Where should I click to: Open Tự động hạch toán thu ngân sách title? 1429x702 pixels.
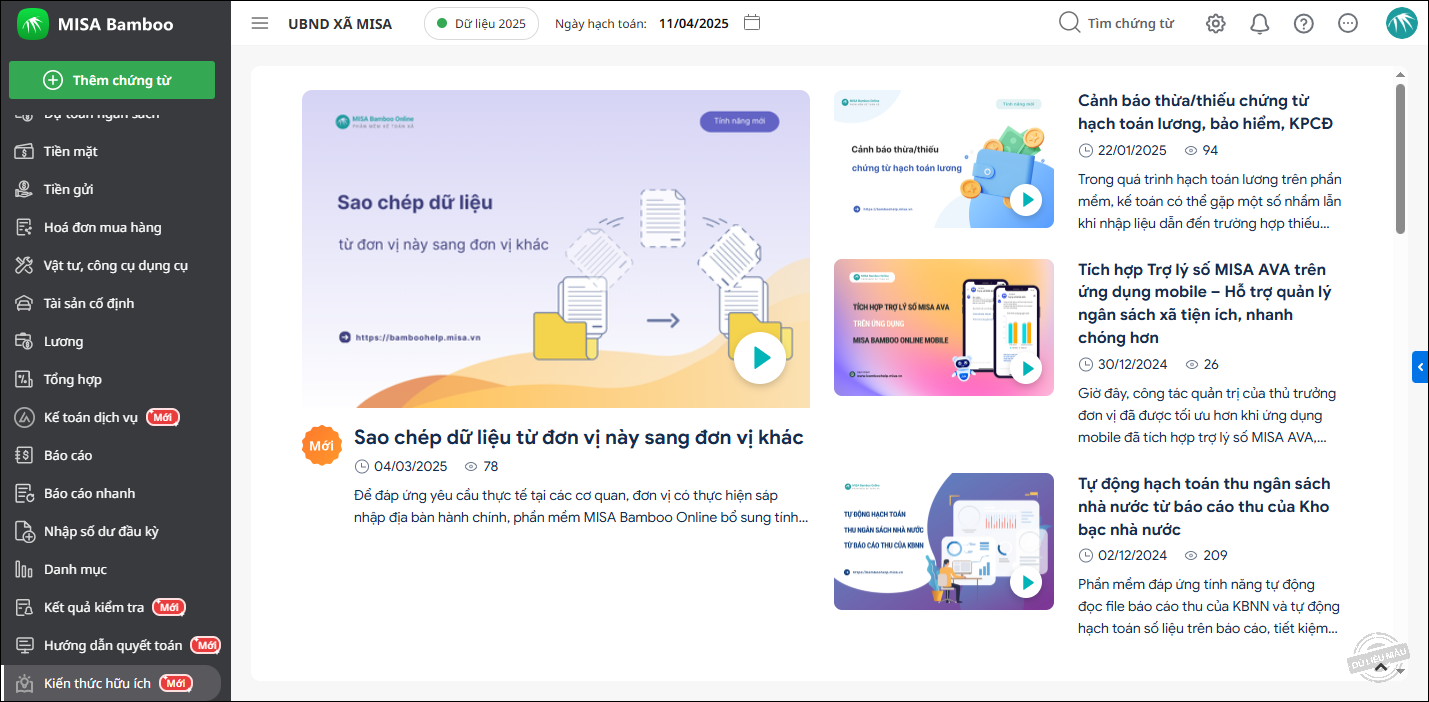click(1204, 506)
